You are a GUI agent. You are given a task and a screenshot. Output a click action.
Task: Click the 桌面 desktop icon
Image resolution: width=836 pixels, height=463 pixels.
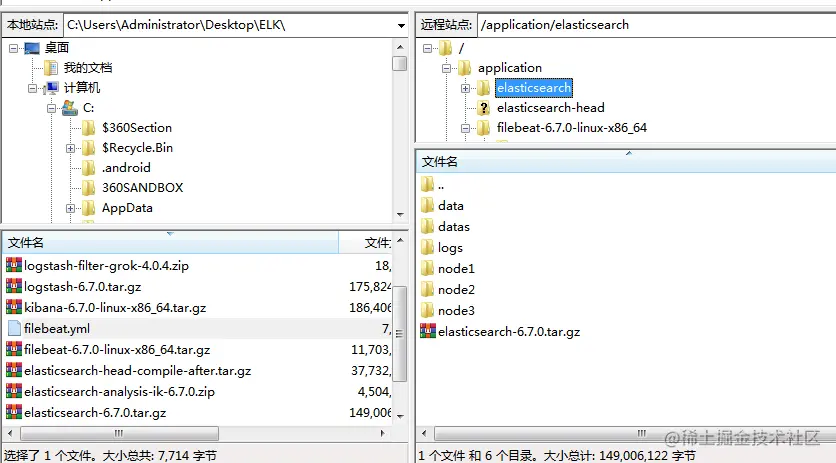(x=32, y=48)
